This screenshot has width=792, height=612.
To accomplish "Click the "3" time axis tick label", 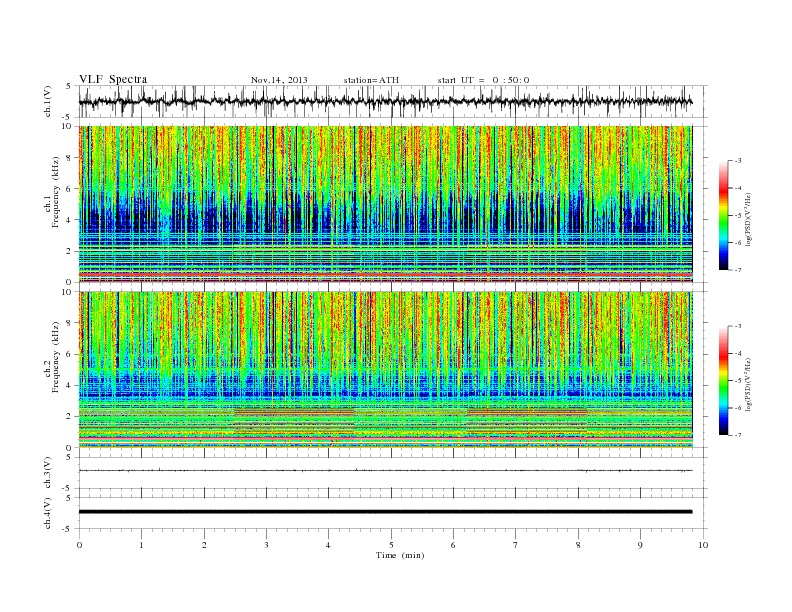I will point(266,545).
